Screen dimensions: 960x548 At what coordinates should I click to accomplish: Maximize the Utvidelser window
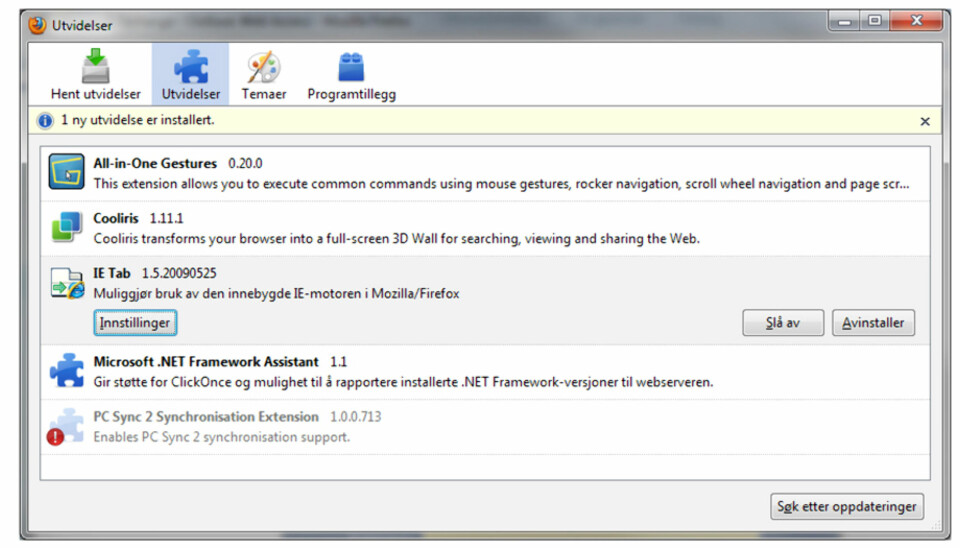tap(874, 21)
